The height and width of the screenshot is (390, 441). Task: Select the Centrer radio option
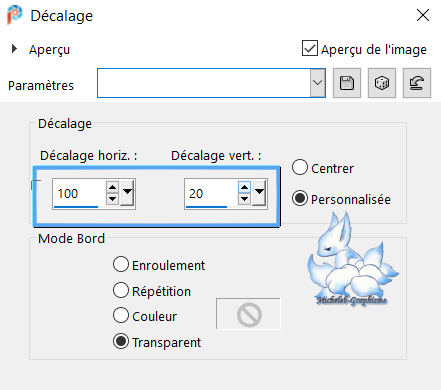coord(300,167)
